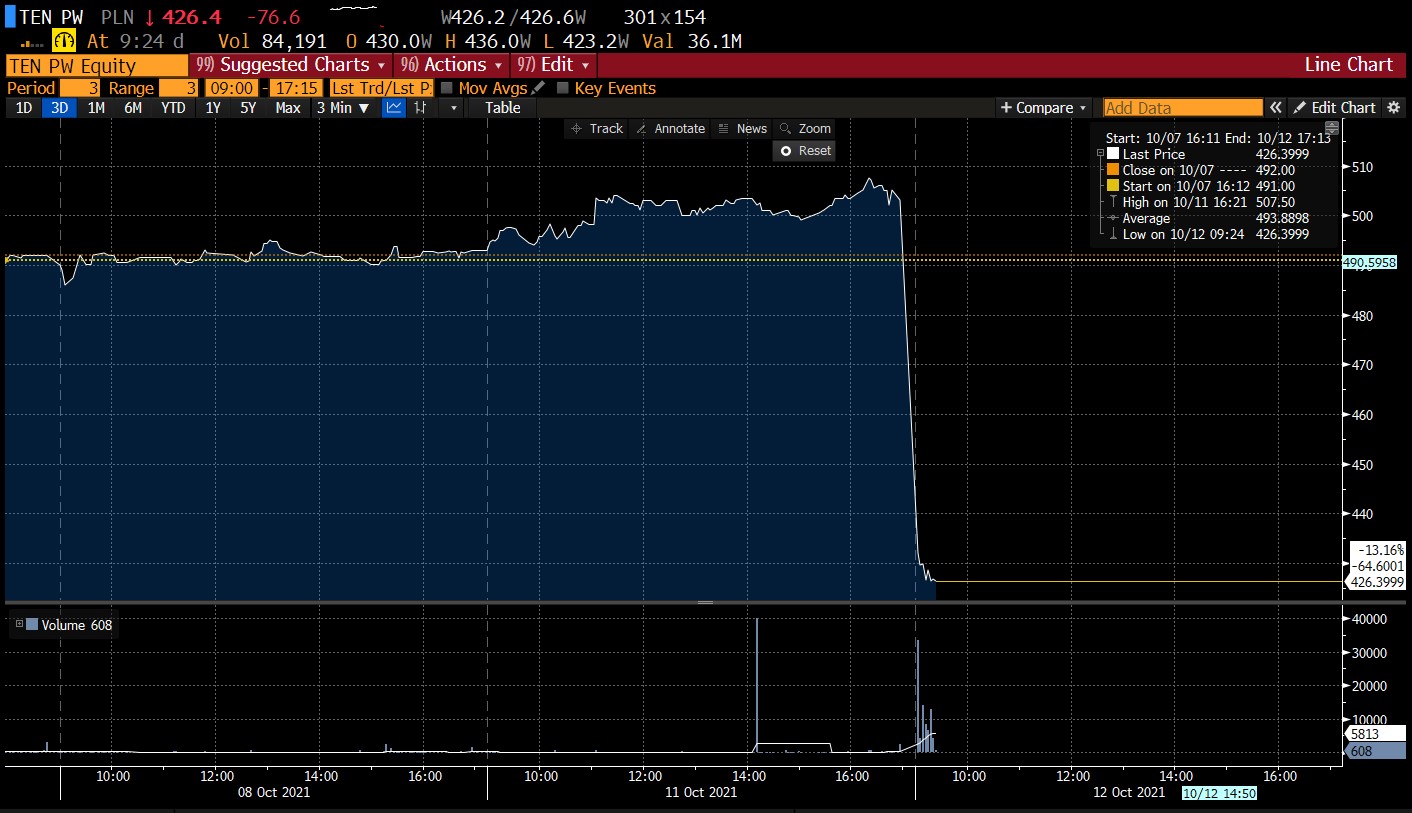The height and width of the screenshot is (813, 1412).
Task: Select the Max time range tab
Action: 288,107
